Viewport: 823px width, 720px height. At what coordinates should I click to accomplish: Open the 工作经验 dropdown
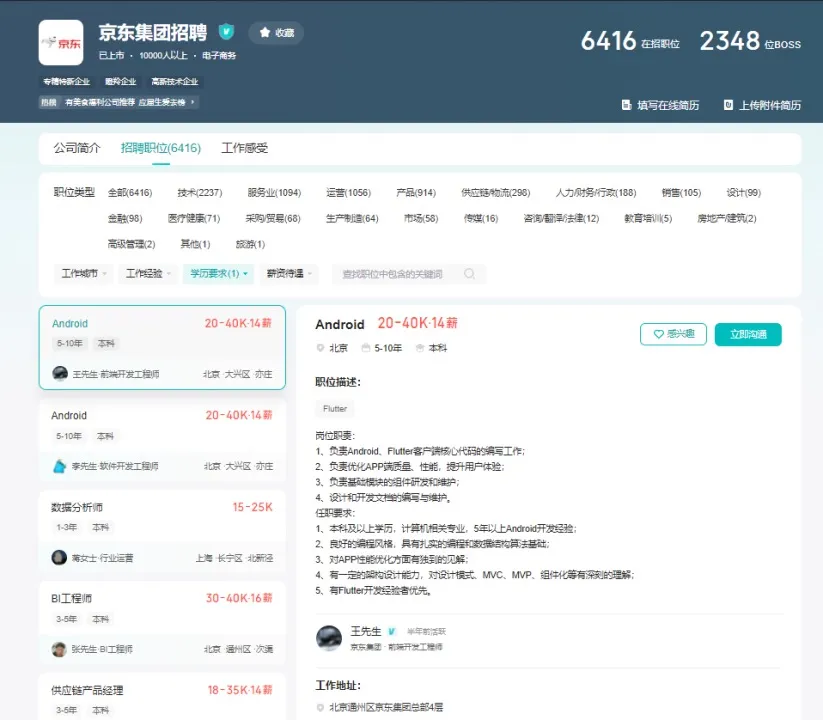[x=148, y=273]
